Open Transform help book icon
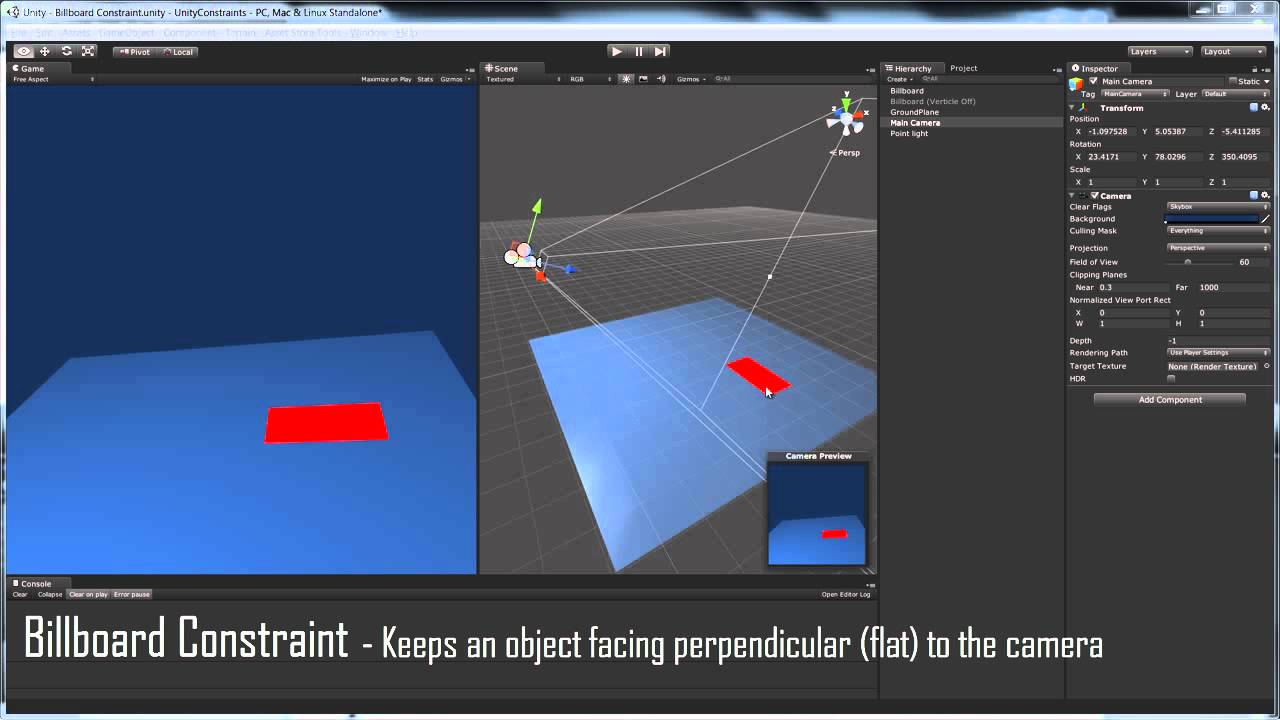Image resolution: width=1280 pixels, height=720 pixels. pos(1254,108)
